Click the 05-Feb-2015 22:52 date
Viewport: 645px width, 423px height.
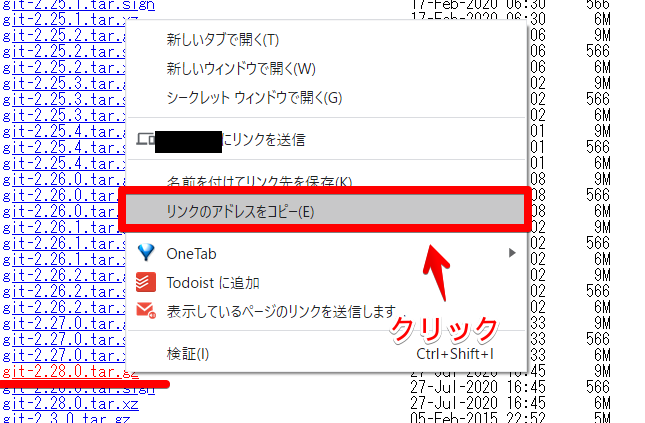point(478,417)
